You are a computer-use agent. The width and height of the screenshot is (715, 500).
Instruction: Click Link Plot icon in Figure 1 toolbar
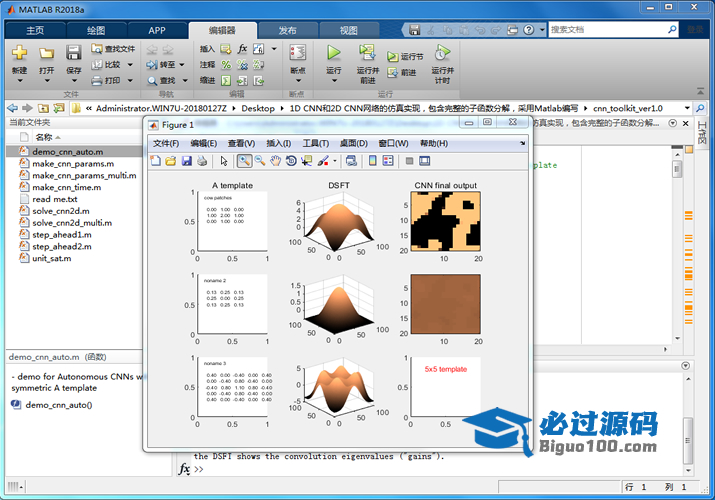[x=351, y=160]
